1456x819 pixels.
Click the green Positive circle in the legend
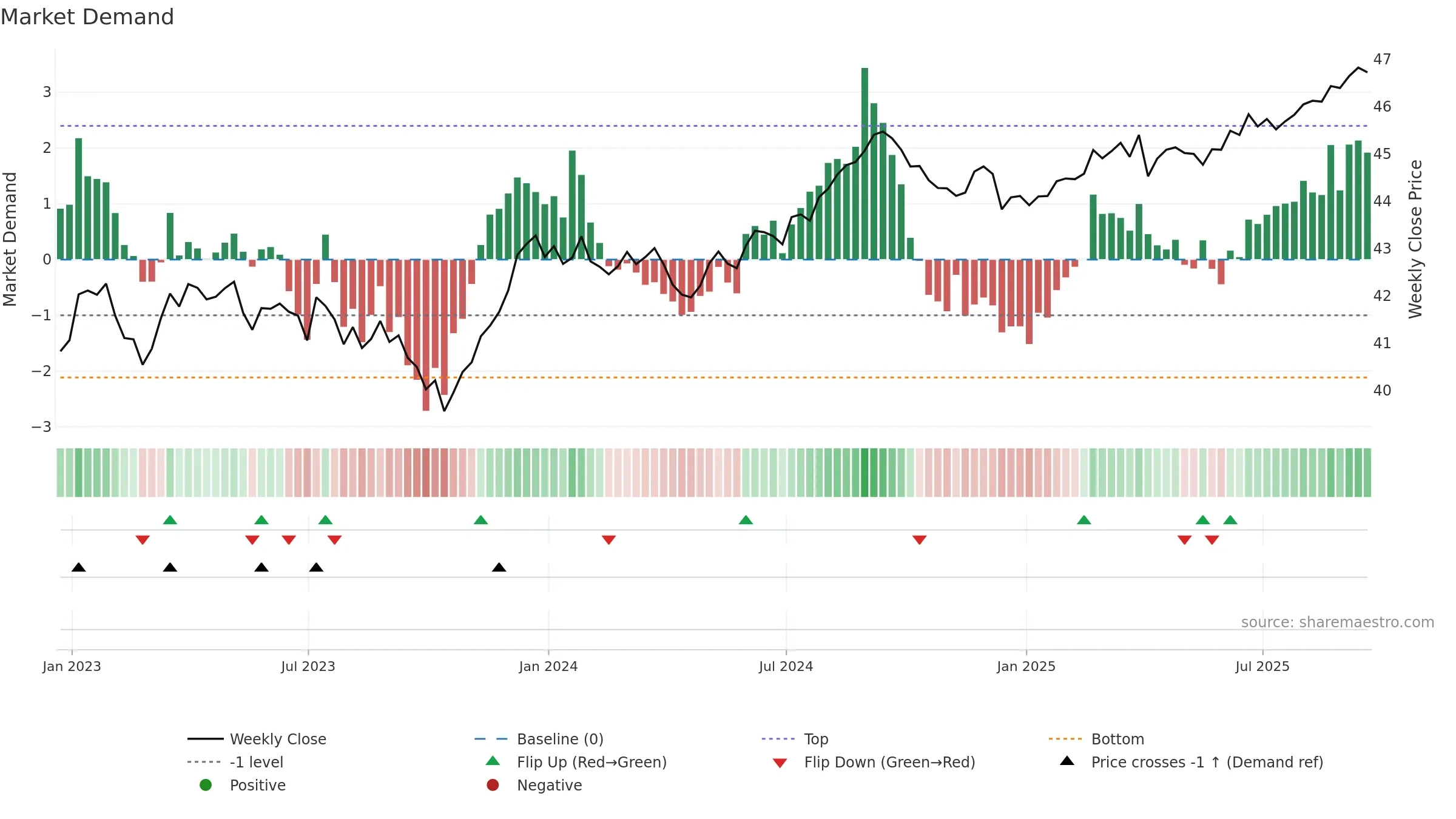tap(206, 785)
